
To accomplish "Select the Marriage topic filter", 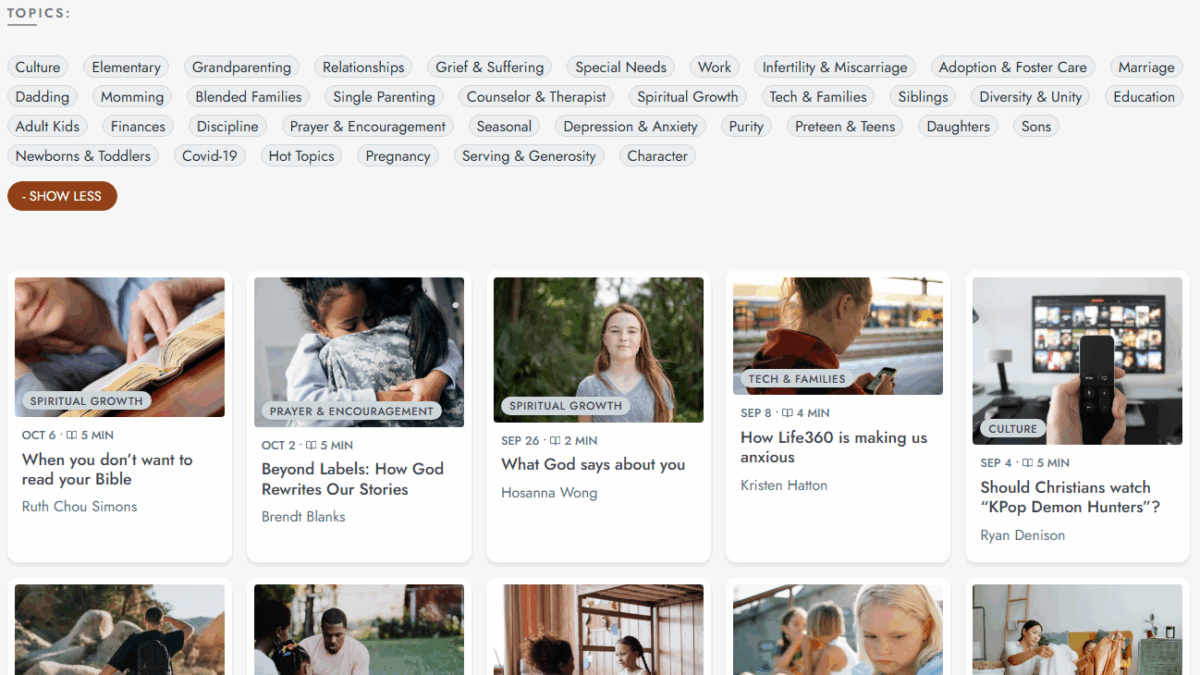I will 1146,67.
